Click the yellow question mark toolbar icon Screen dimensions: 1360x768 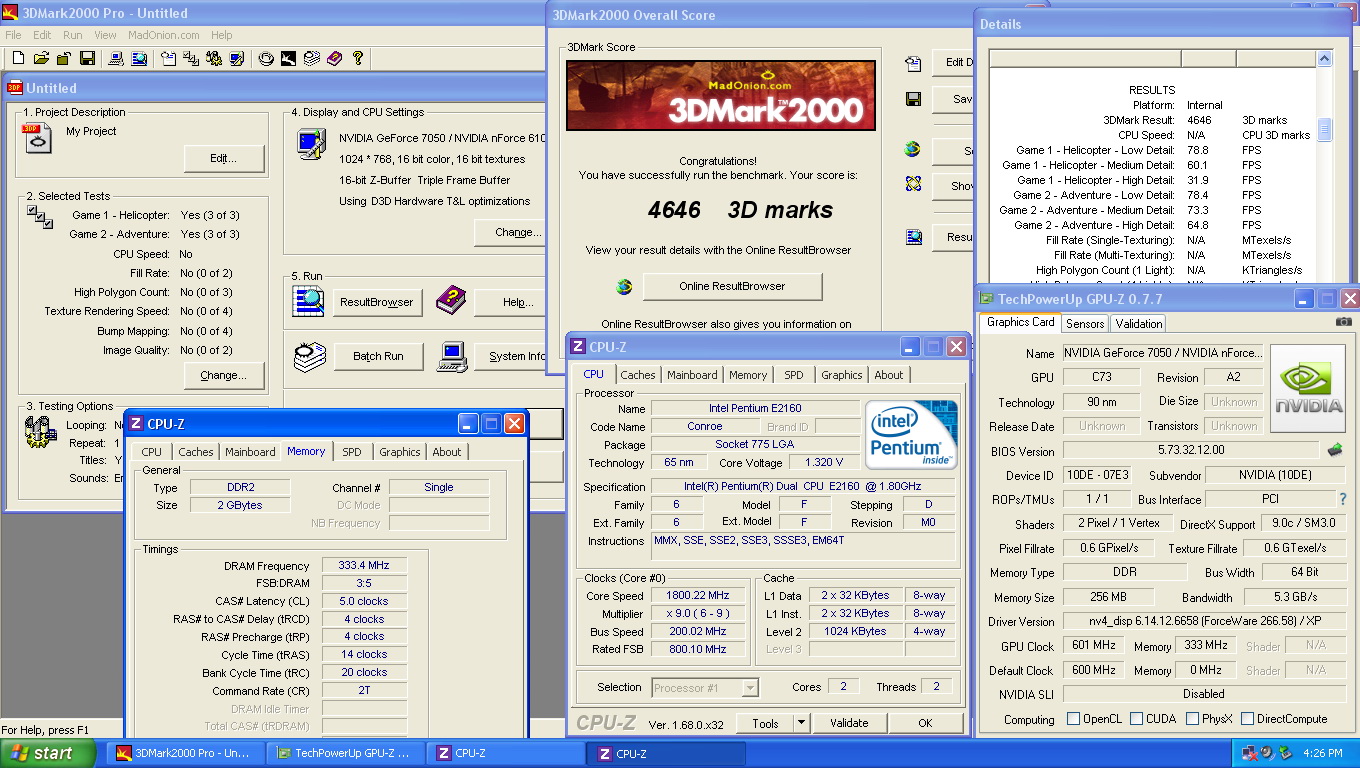coord(358,59)
